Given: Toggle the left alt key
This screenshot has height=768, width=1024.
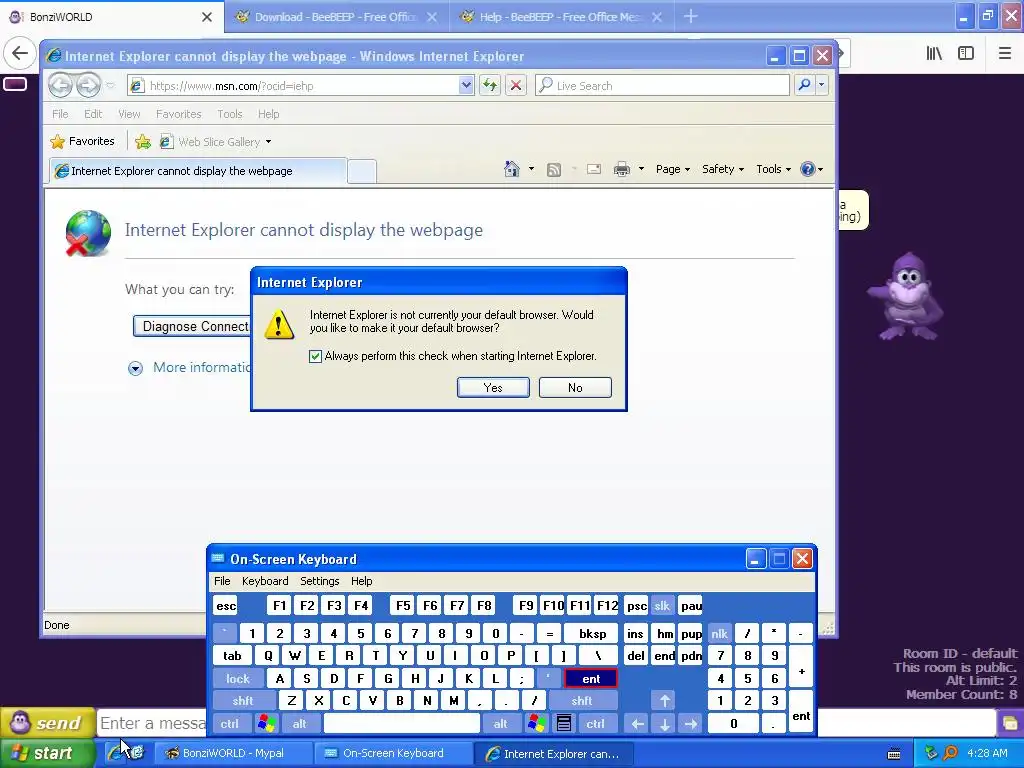Looking at the screenshot, I should coord(299,724).
